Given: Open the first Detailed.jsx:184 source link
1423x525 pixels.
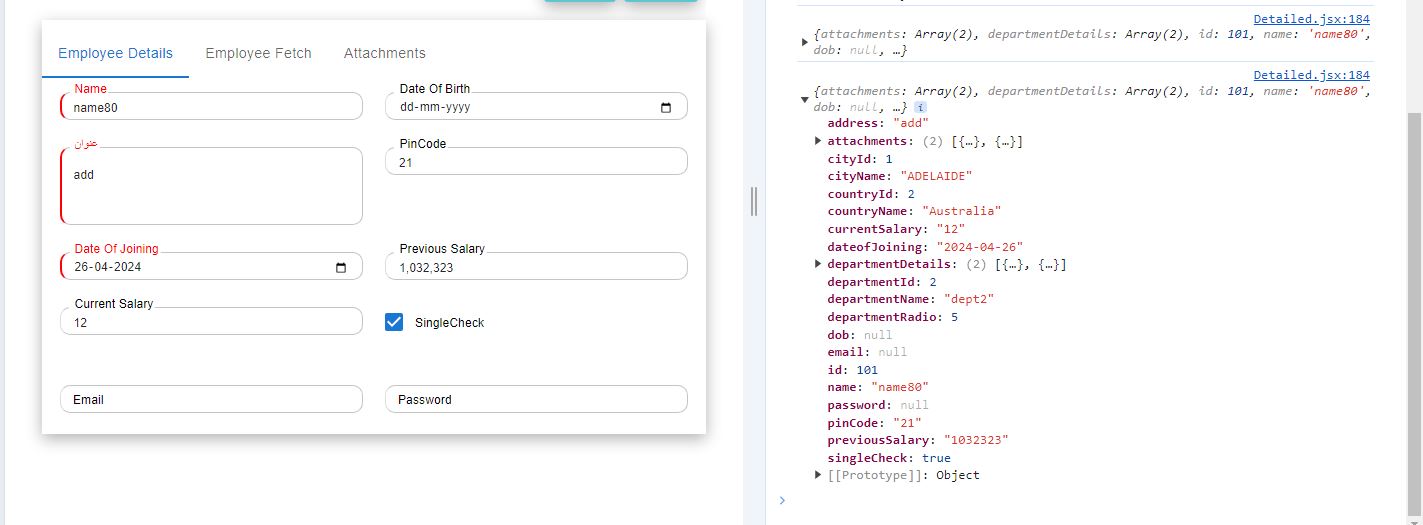Looking at the screenshot, I should pyautogui.click(x=1311, y=19).
